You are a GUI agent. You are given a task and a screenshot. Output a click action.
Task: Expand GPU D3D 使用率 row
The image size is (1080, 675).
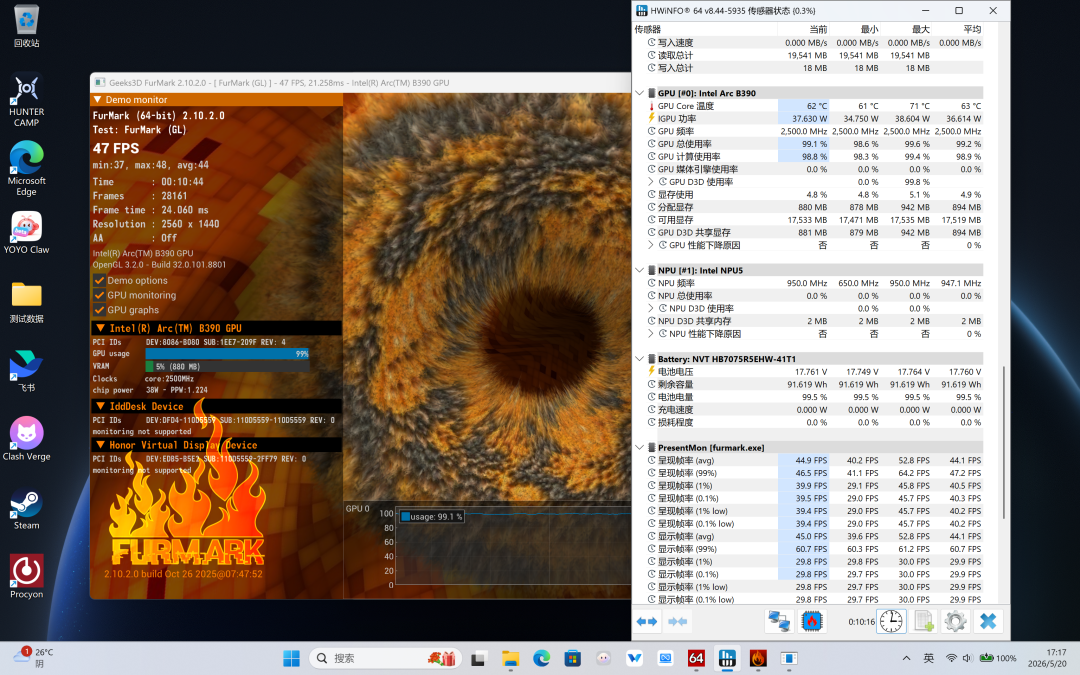tap(651, 182)
